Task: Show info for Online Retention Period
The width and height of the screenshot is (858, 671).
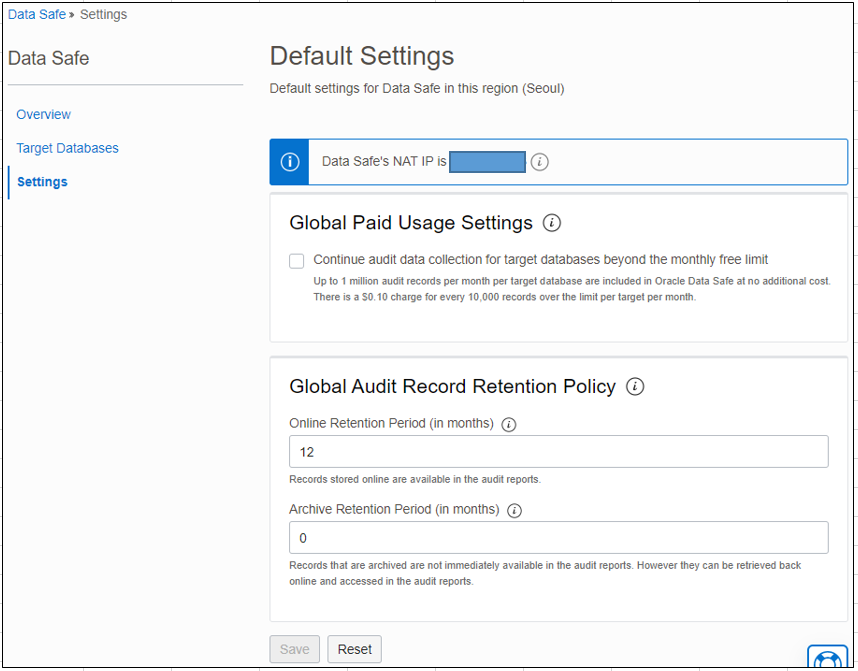Action: coord(509,424)
